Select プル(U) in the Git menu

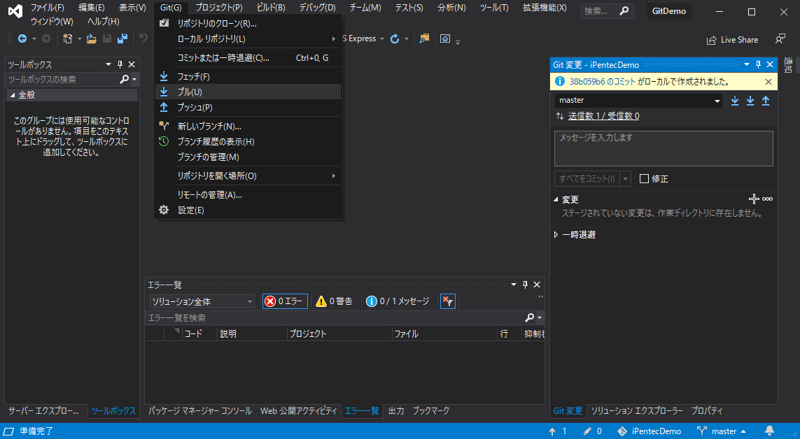(248, 92)
